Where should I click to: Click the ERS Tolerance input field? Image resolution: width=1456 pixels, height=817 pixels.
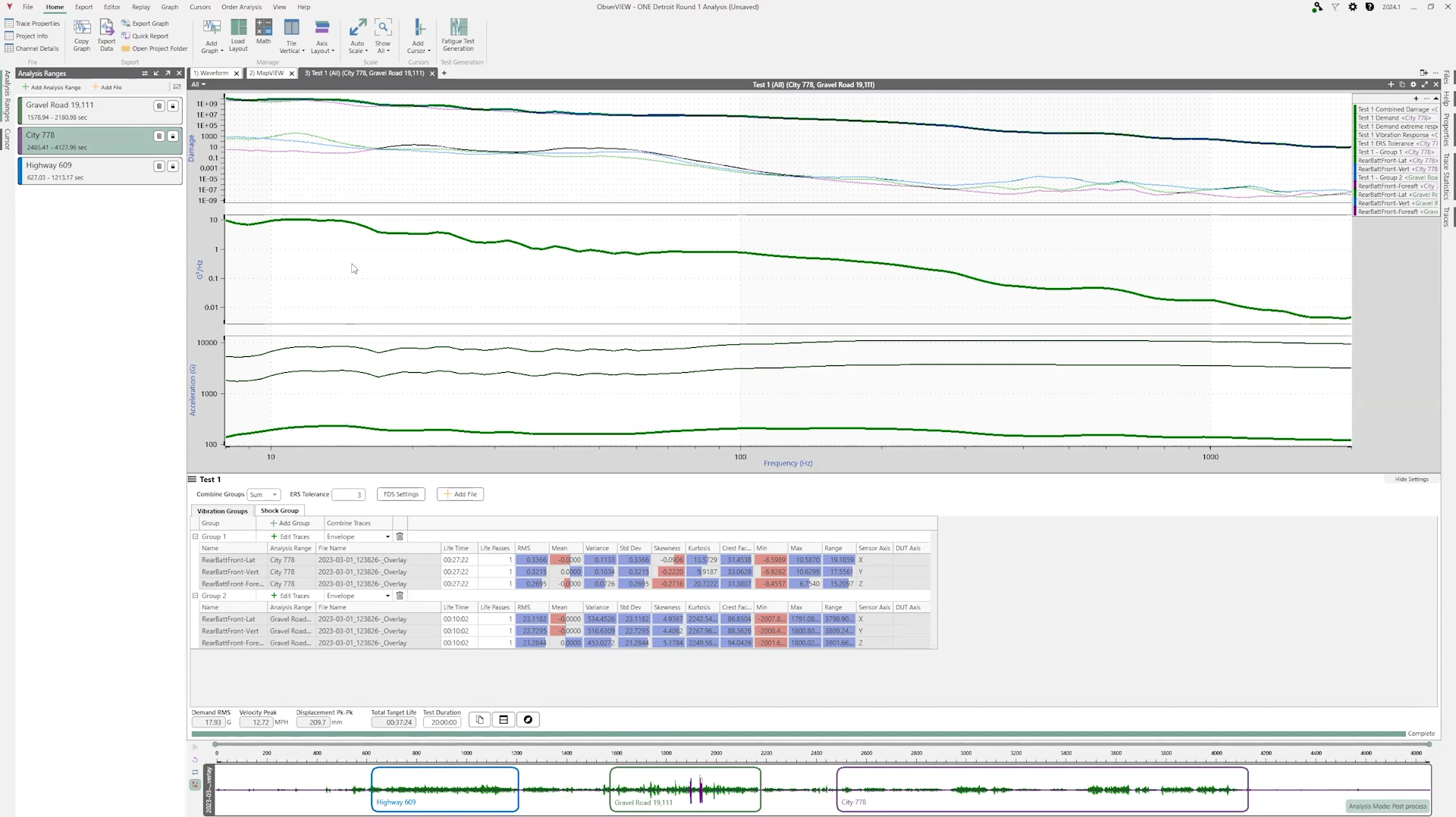click(349, 495)
